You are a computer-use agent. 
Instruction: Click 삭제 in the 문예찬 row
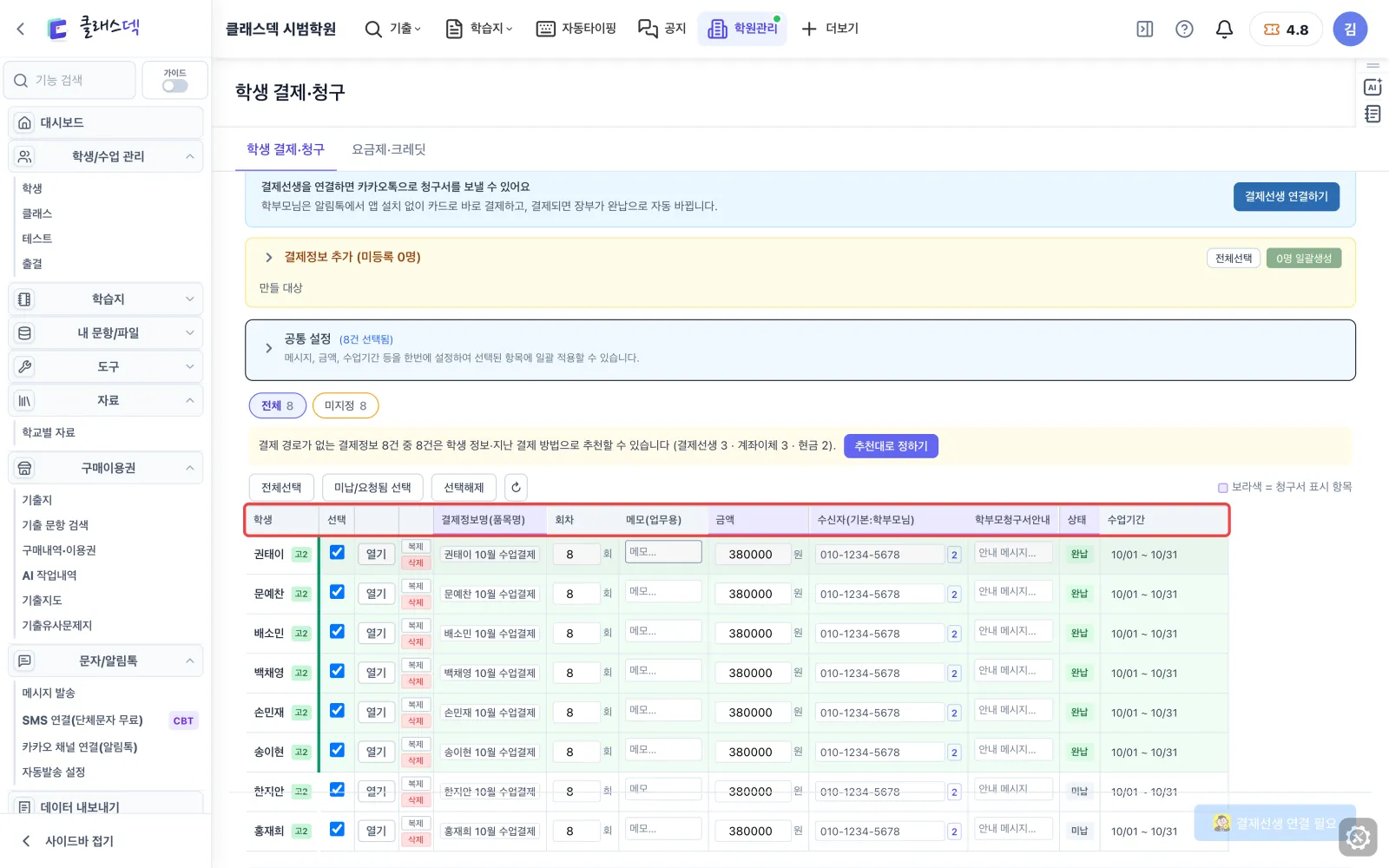416,602
